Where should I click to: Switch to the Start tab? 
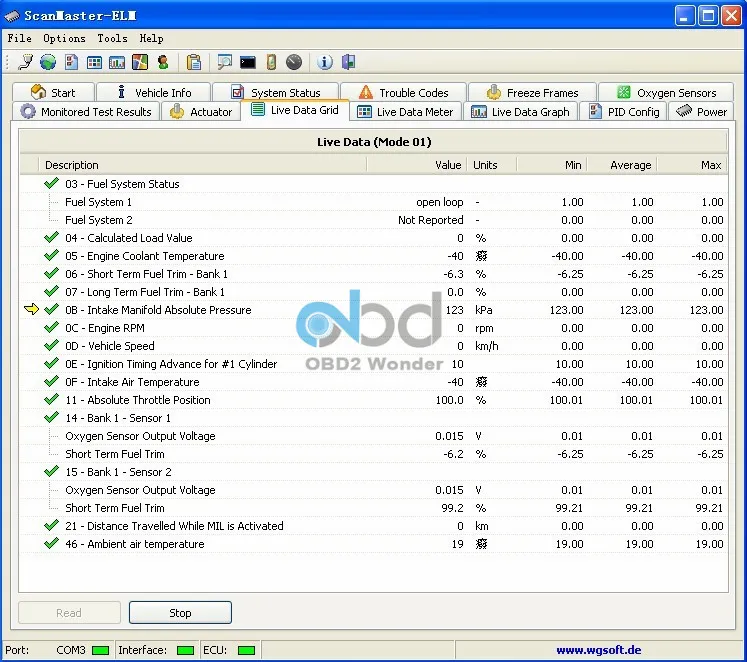[53, 92]
